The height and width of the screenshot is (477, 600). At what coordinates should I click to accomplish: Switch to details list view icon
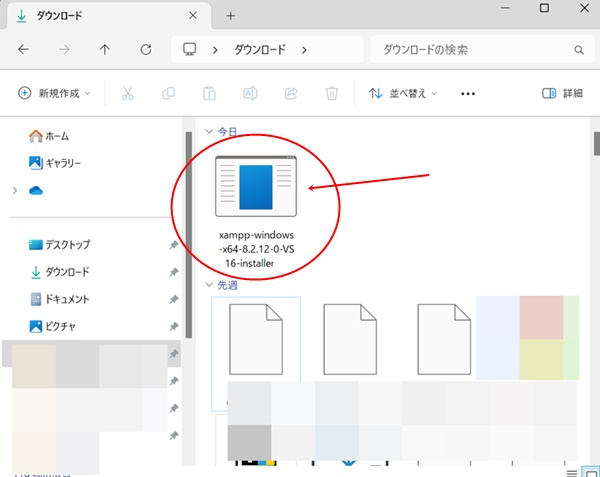(571, 474)
